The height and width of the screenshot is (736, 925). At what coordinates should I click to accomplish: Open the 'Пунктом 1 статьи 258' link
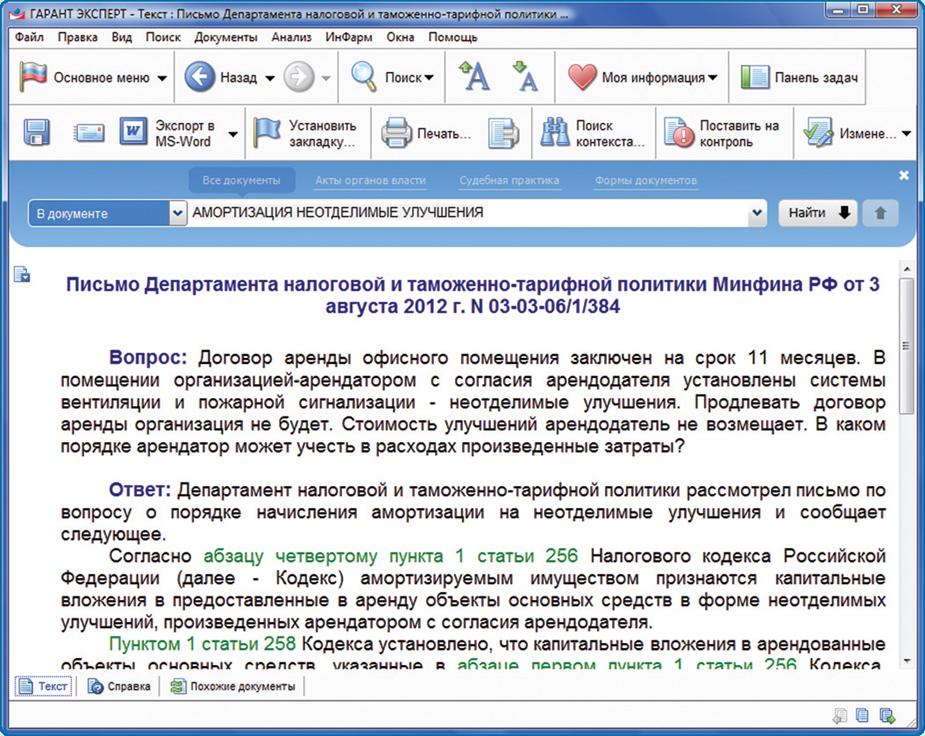pos(204,642)
